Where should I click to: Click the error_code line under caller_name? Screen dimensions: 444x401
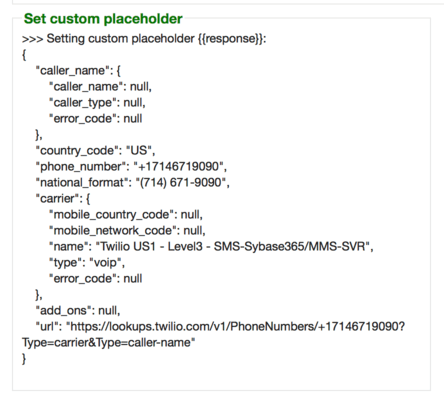[x=96, y=119]
